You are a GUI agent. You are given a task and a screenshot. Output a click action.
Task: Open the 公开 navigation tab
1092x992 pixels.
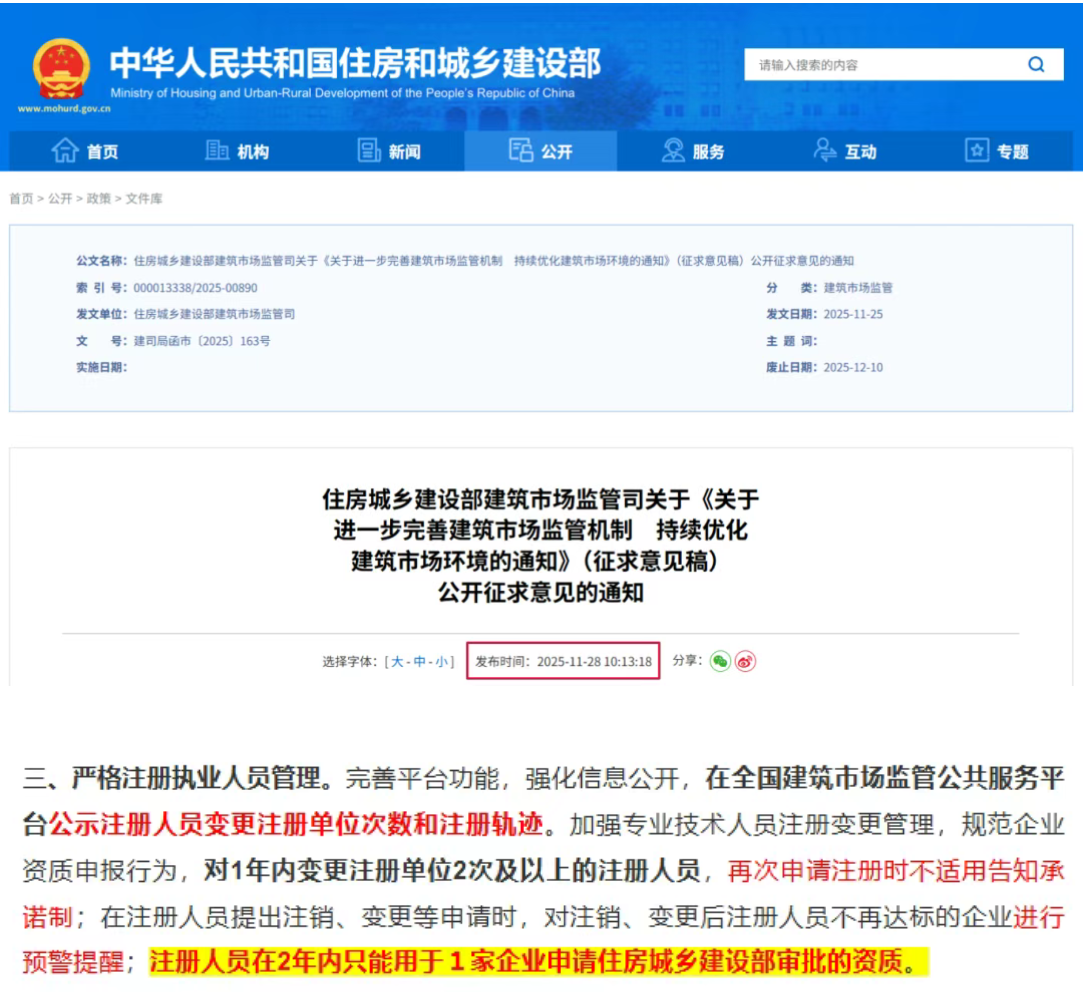pos(541,151)
